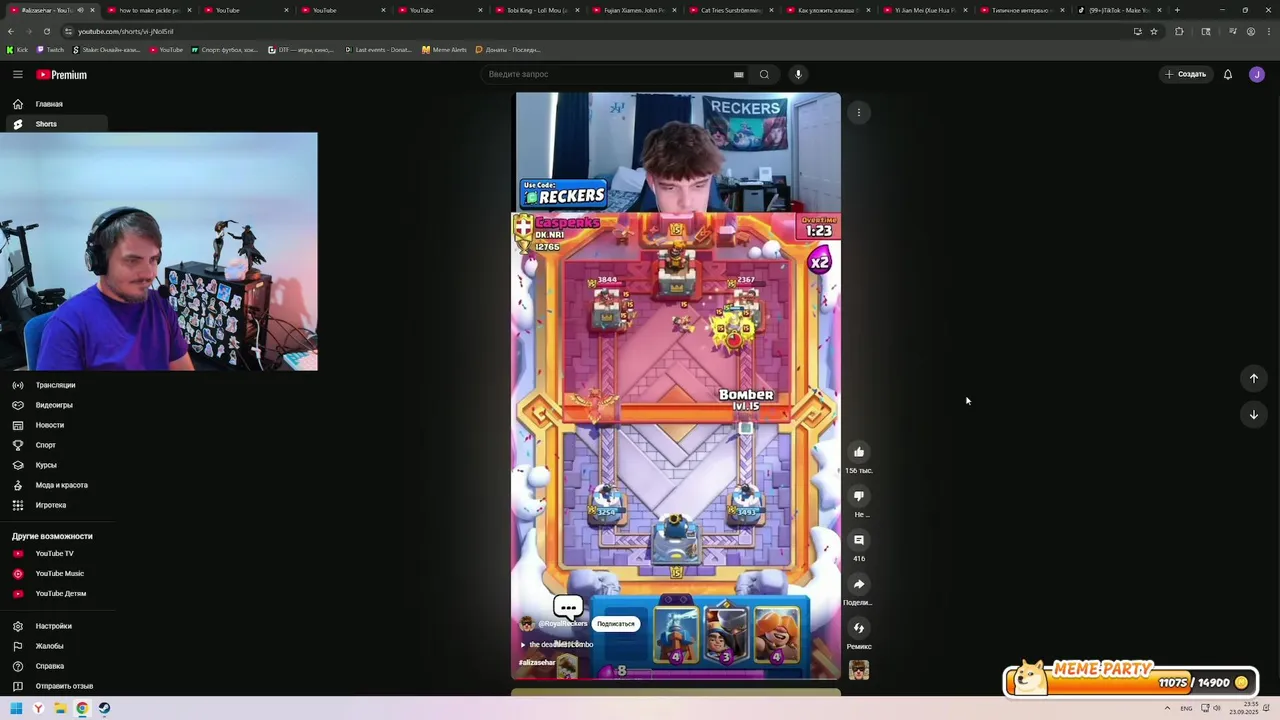Open the YouTube hamburger guide menu
The width and height of the screenshot is (1280, 720).
pyautogui.click(x=17, y=75)
